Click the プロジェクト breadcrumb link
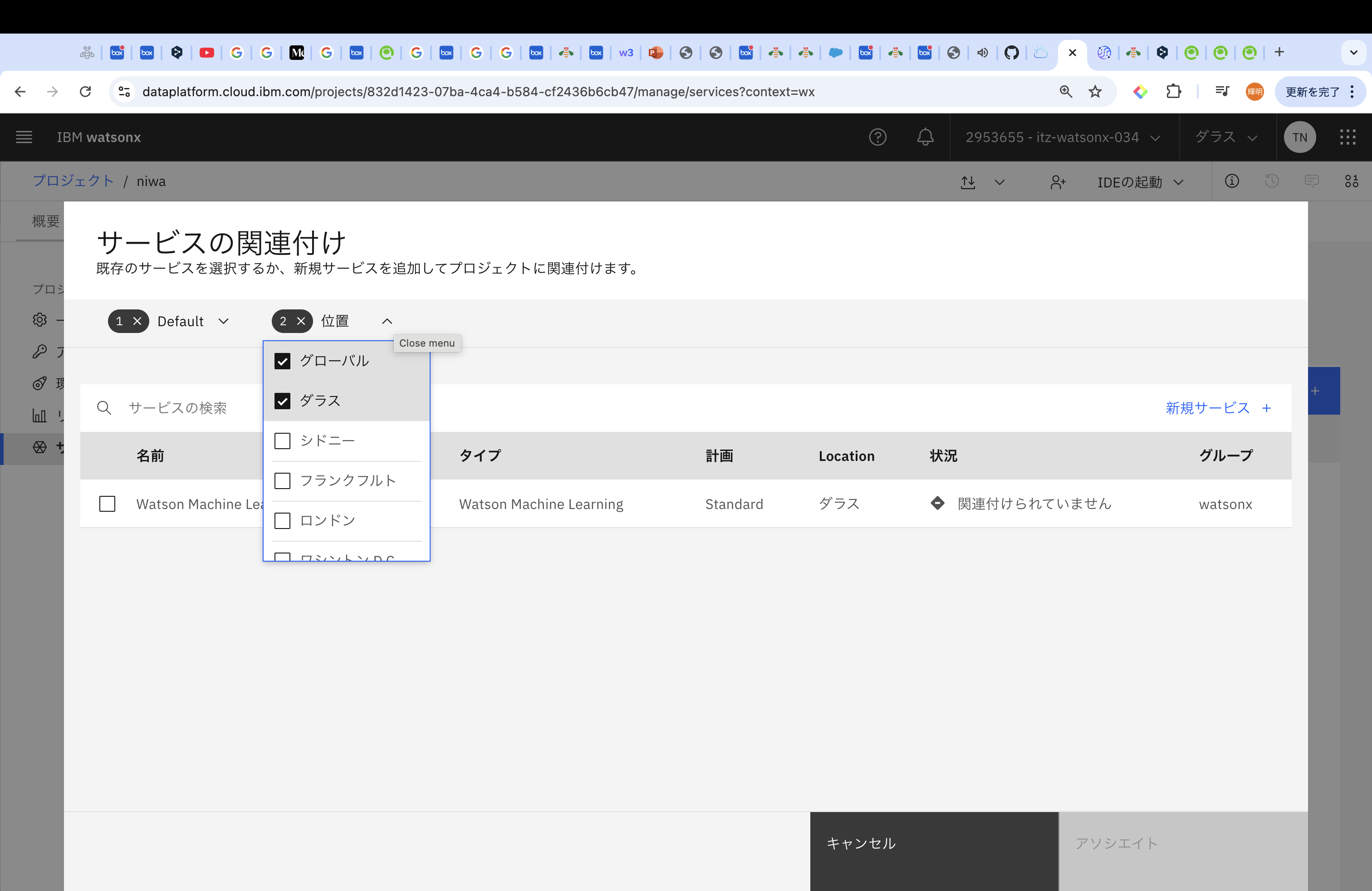 click(x=73, y=181)
